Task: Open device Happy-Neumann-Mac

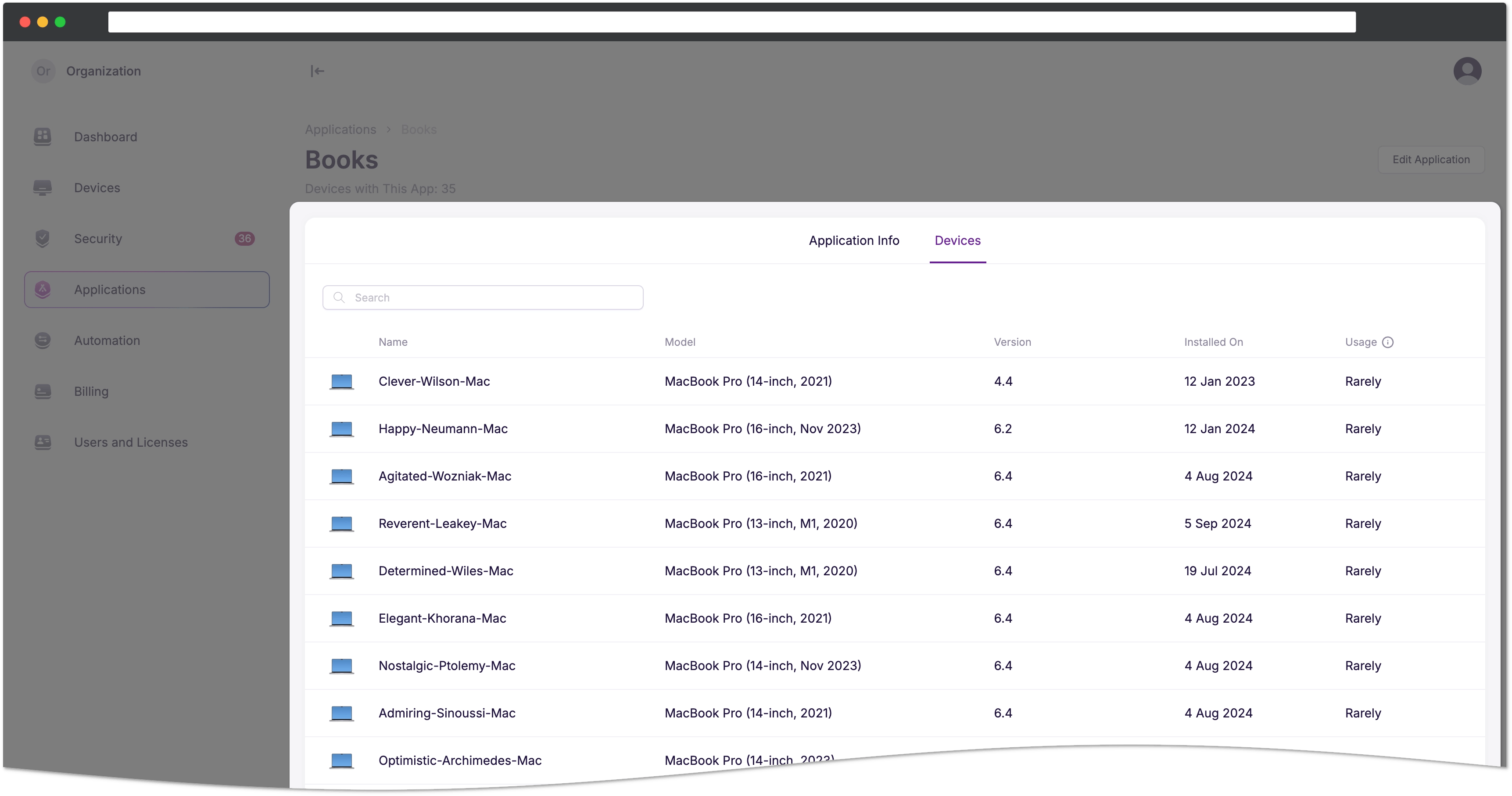Action: [x=443, y=429]
